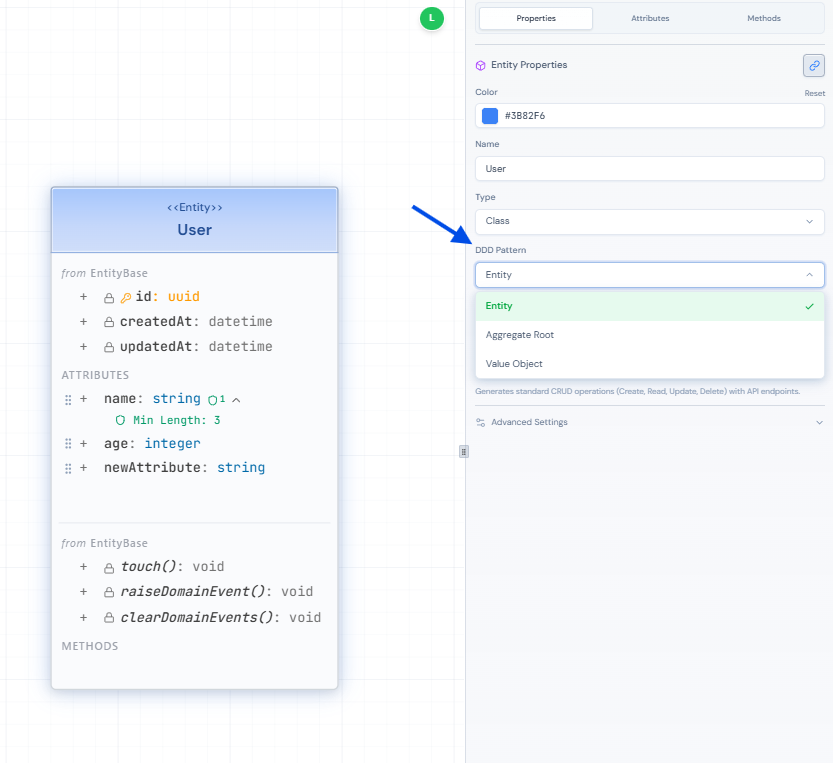Click the blue #3B82F6 color swatch

[490, 116]
